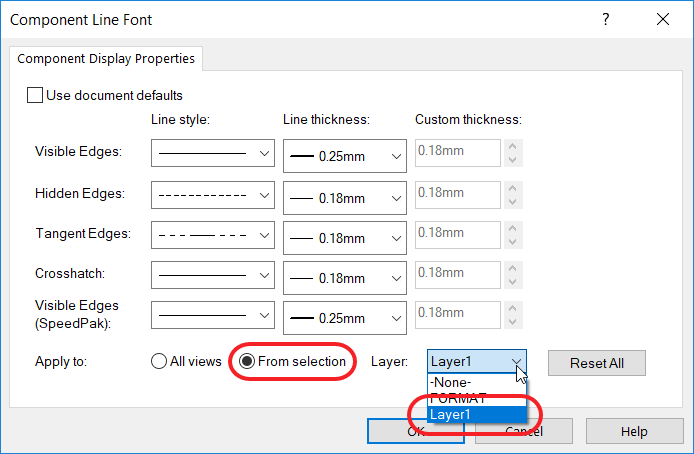Click the Reset All button
Image resolution: width=694 pixels, height=454 pixels.
tap(596, 362)
